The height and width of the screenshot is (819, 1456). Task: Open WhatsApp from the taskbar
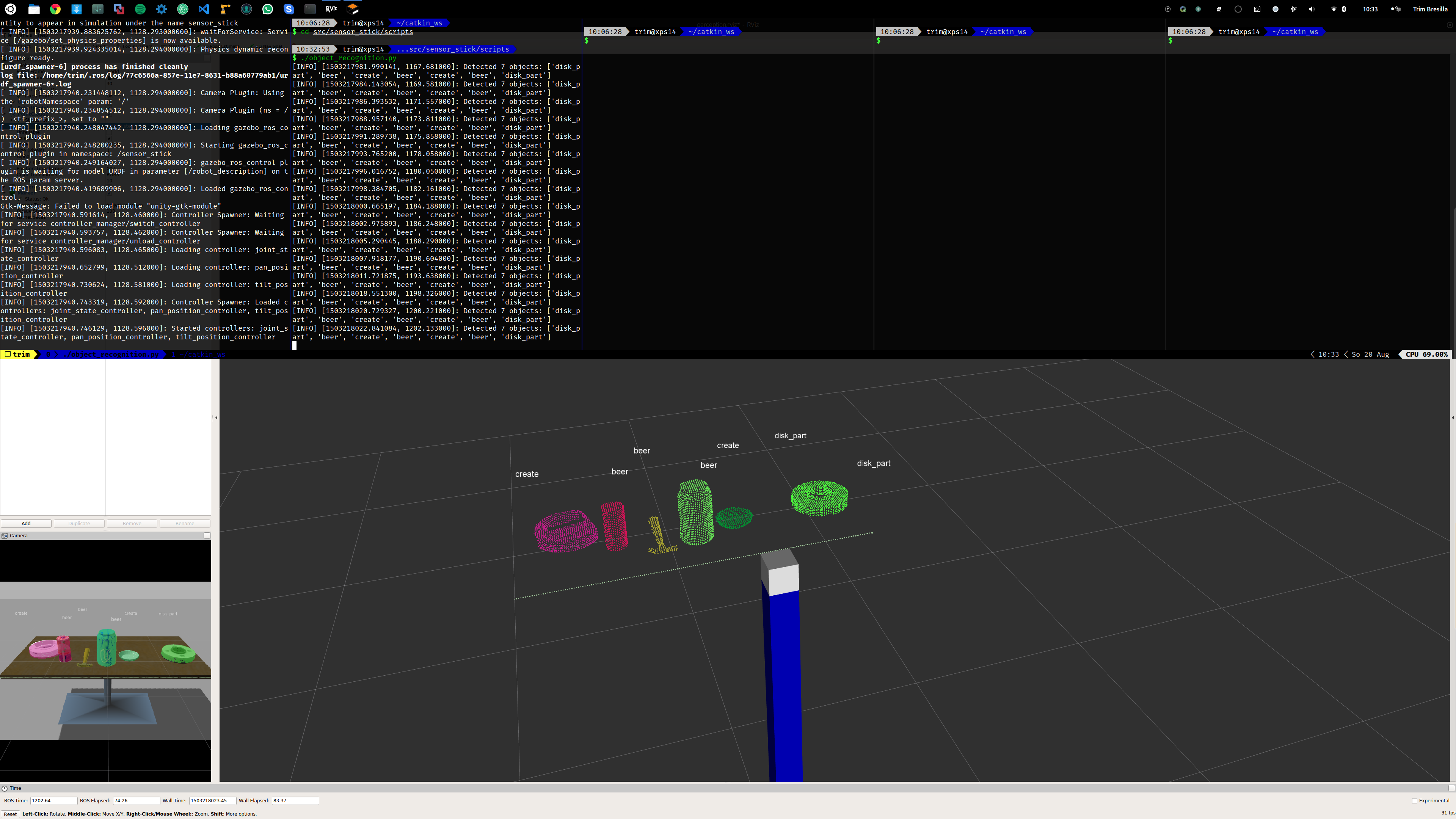tap(267, 9)
